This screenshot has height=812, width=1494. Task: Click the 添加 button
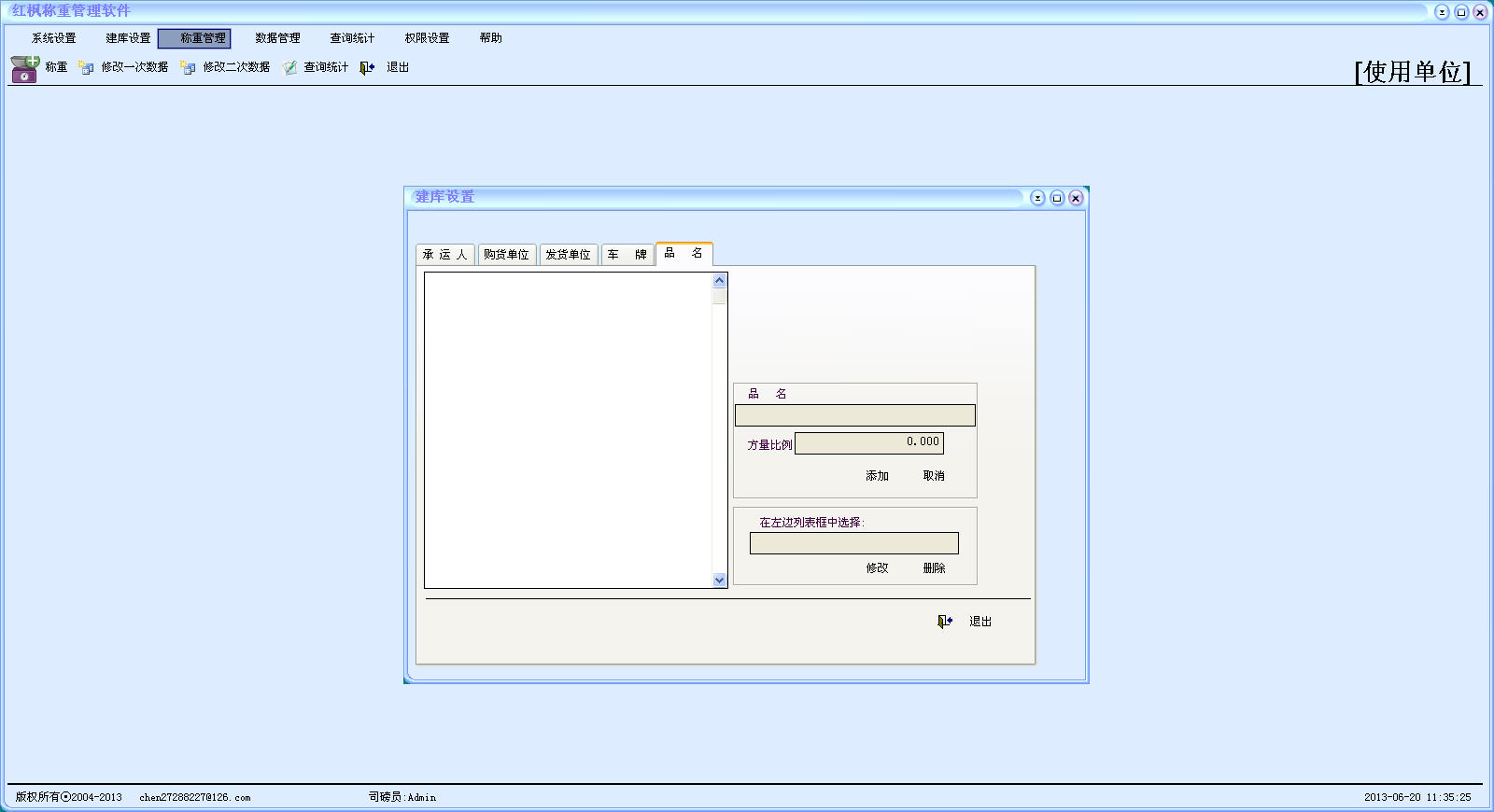click(877, 476)
